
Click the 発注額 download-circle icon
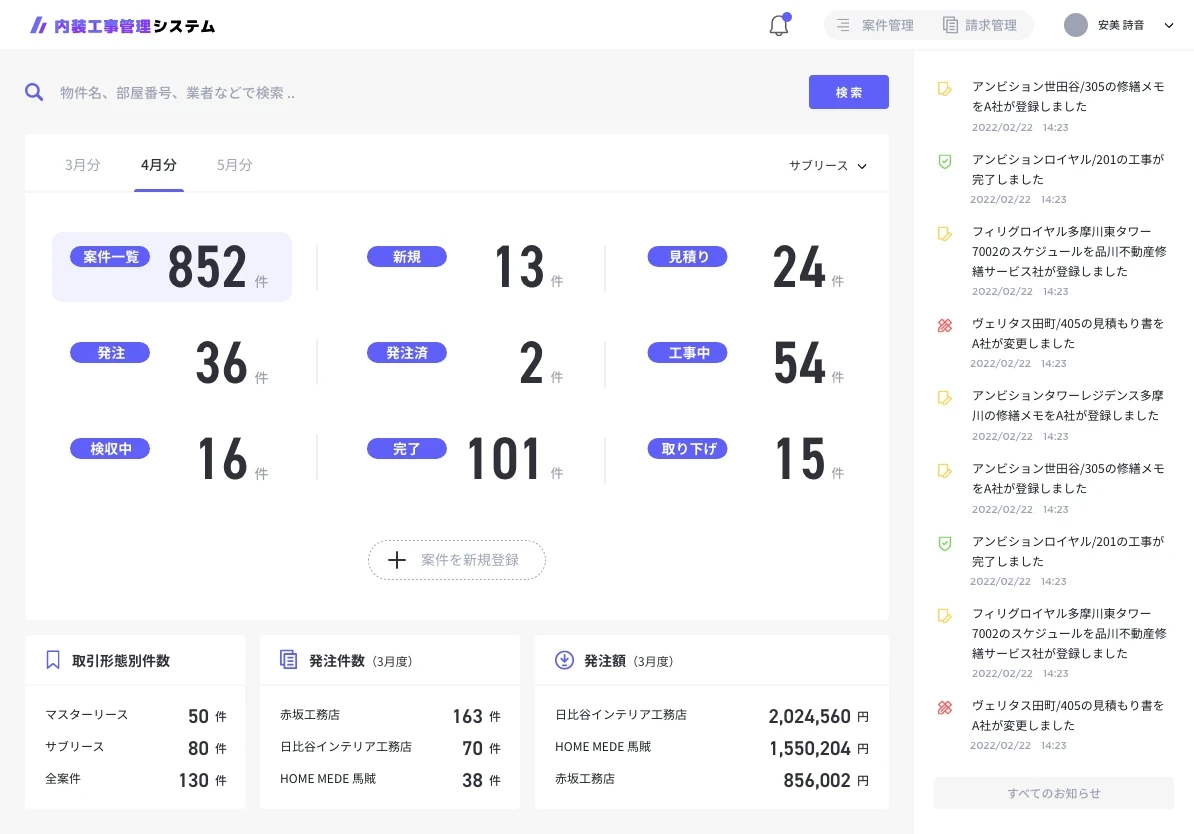point(564,660)
